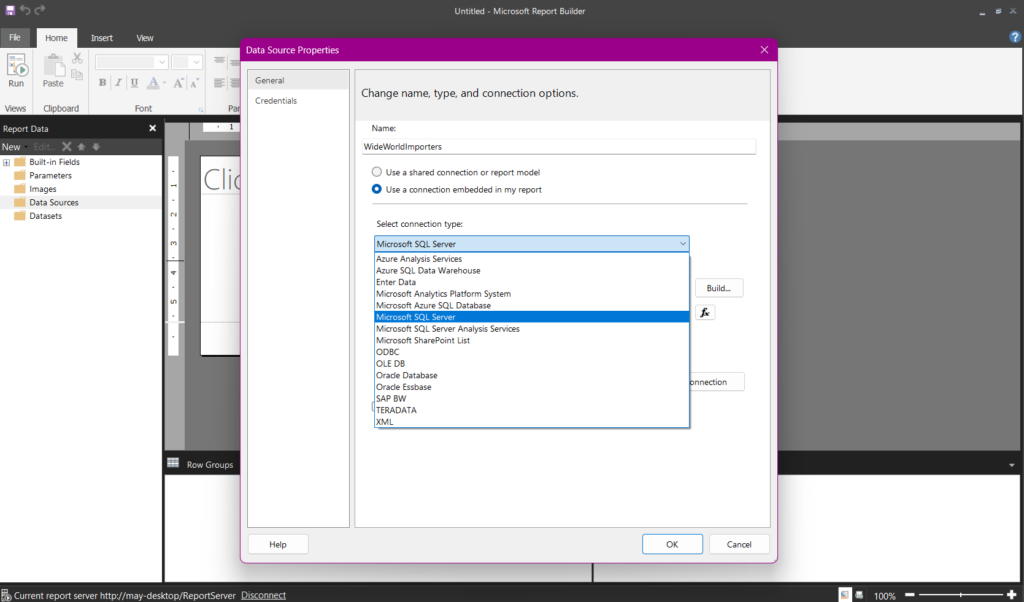The image size is (1024, 602).
Task: Open the font name dropdown
Action: point(162,62)
